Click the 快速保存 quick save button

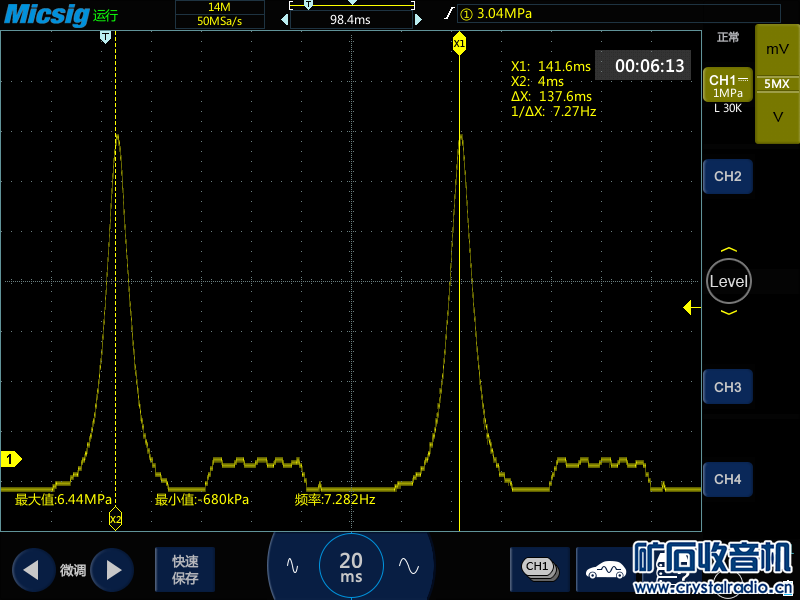(185, 569)
